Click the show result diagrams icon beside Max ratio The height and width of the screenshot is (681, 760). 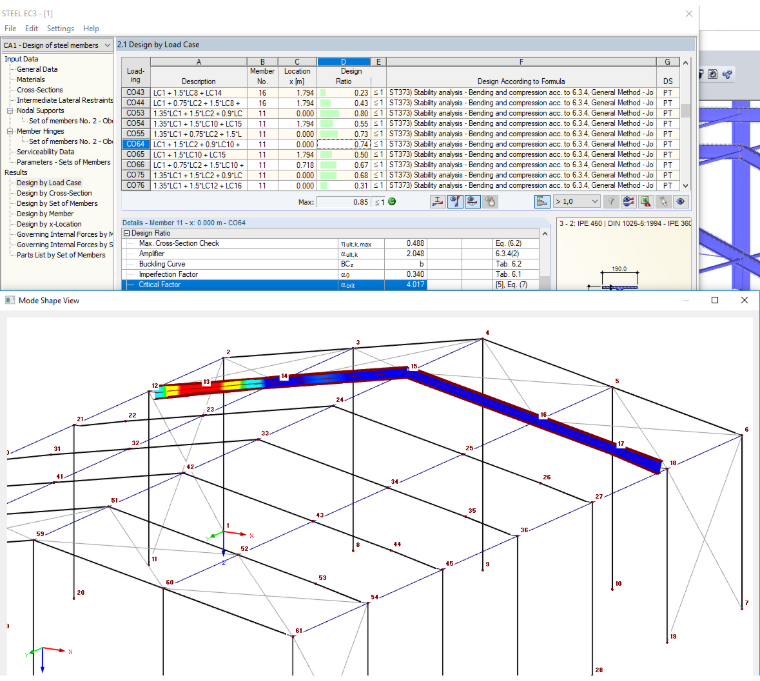click(x=438, y=202)
